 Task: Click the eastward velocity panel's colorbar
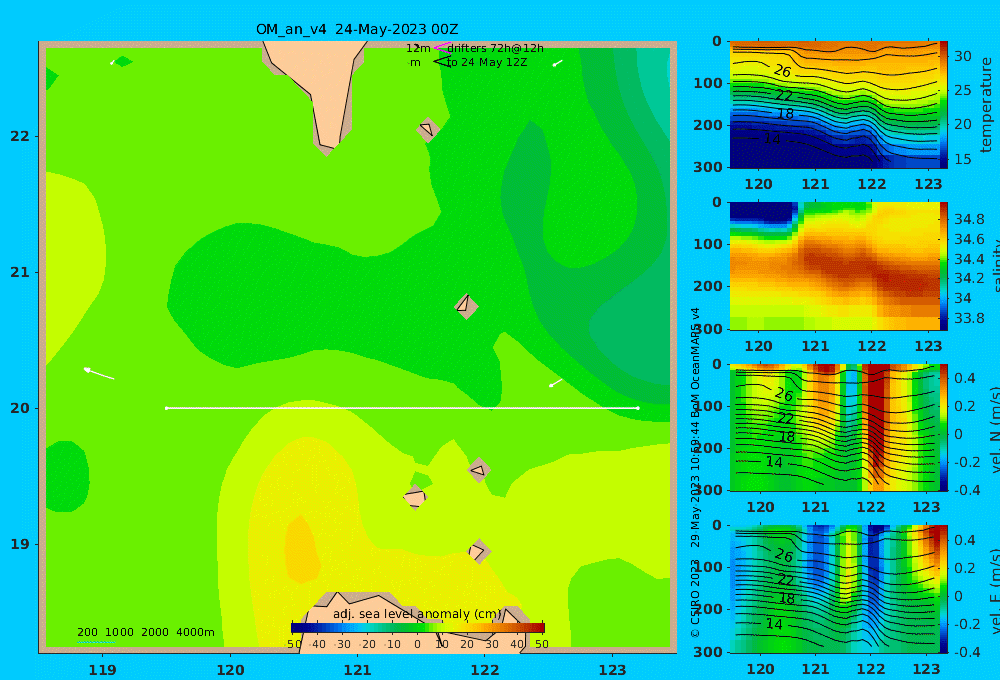pos(944,589)
